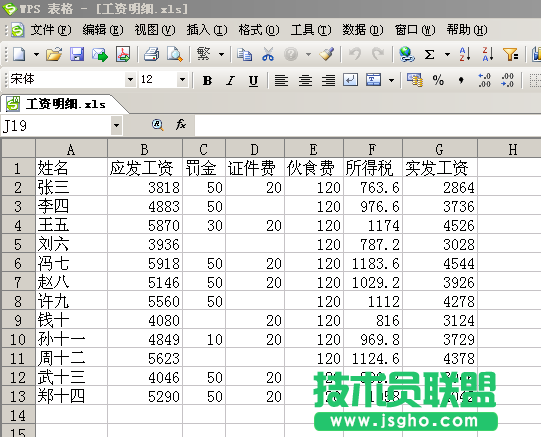Click the Format Painter brush icon
The height and width of the screenshot is (437, 541).
[327, 54]
